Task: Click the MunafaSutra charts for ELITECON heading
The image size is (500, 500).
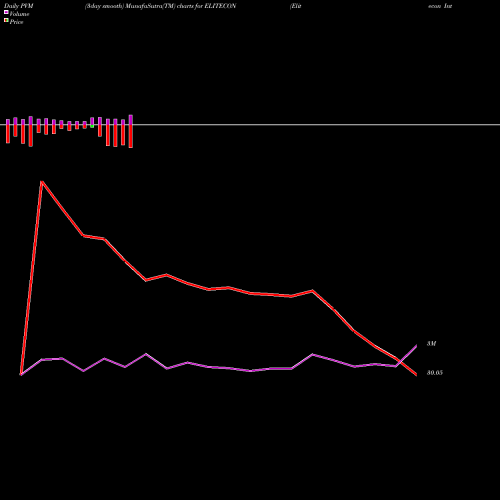Action: (160, 6)
